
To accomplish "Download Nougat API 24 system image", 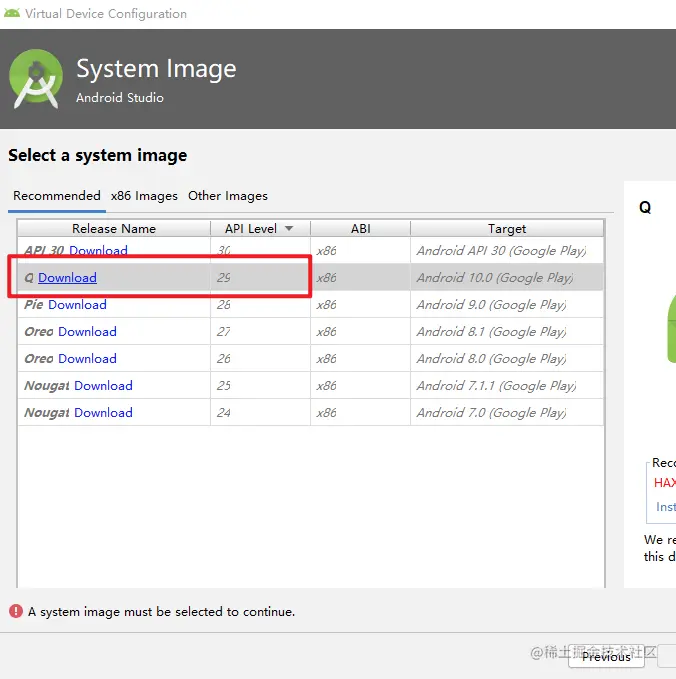I will [103, 413].
